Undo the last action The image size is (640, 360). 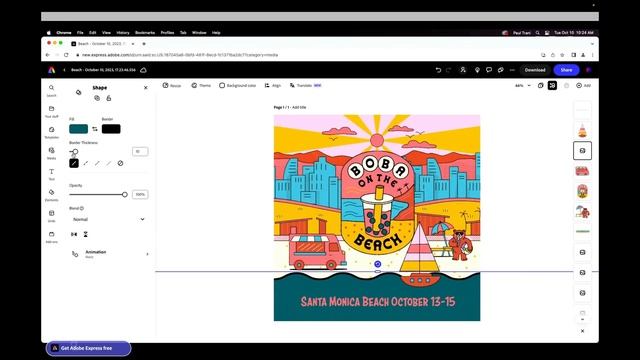pyautogui.click(x=438, y=70)
